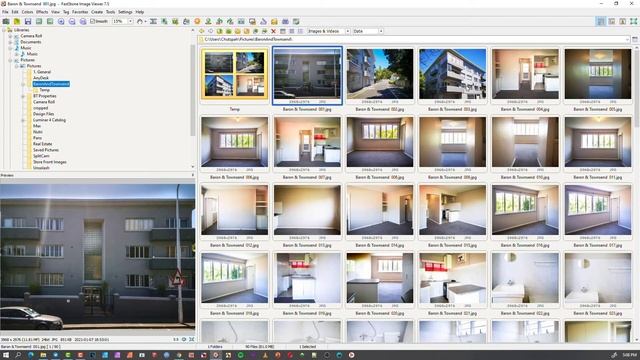The height and width of the screenshot is (360, 640).
Task: Click the green person portrait toolbar icon
Action: click(208, 21)
